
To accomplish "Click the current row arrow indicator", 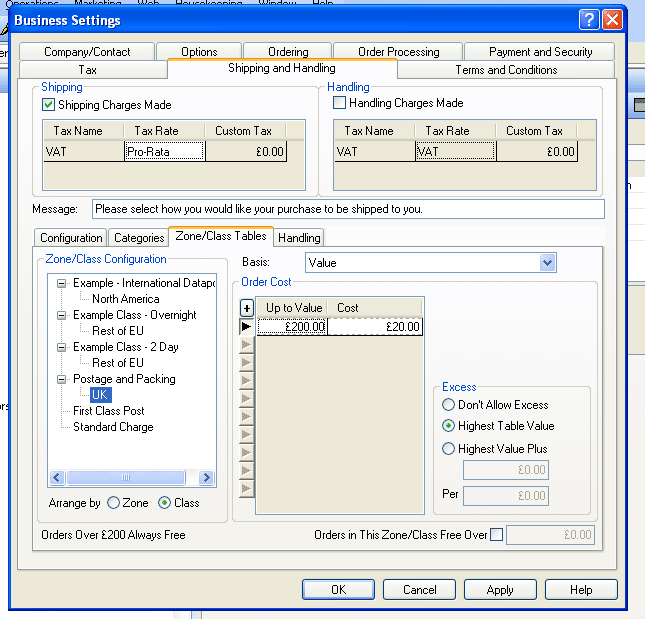I will 247,327.
